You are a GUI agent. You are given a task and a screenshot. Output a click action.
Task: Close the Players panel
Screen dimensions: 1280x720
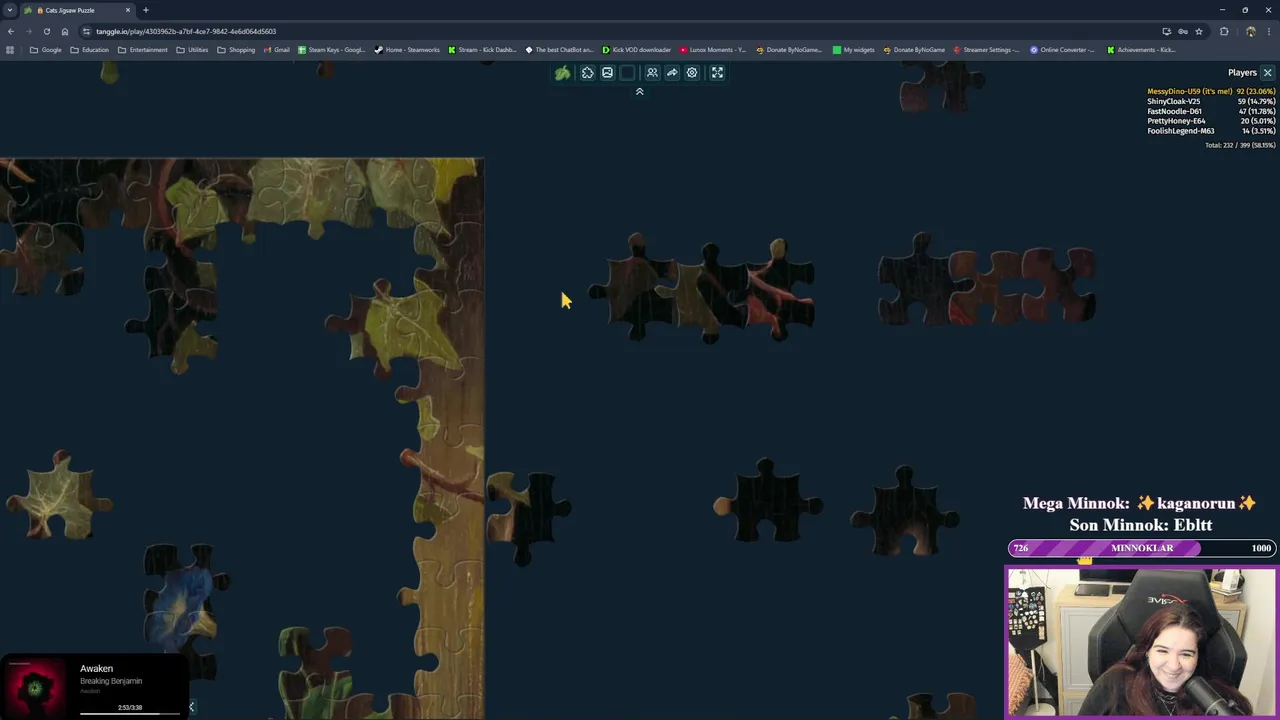coord(1267,73)
